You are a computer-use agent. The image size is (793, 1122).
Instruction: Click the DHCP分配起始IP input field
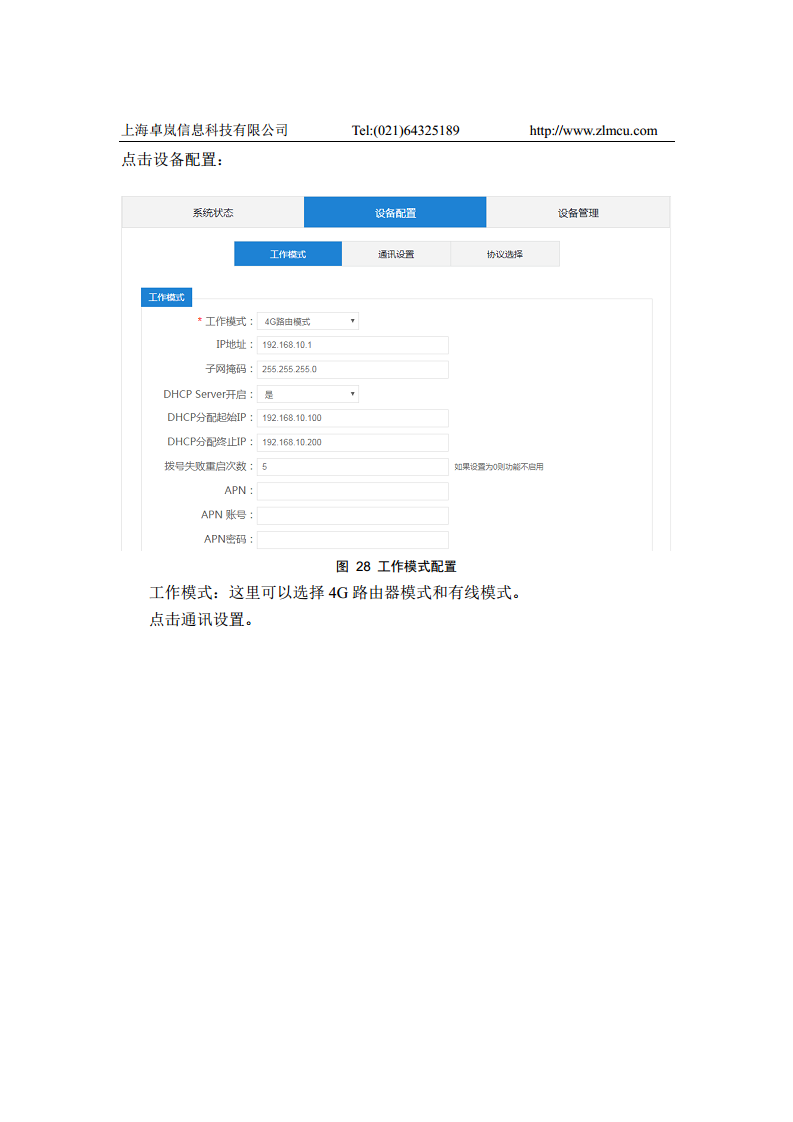click(x=352, y=418)
